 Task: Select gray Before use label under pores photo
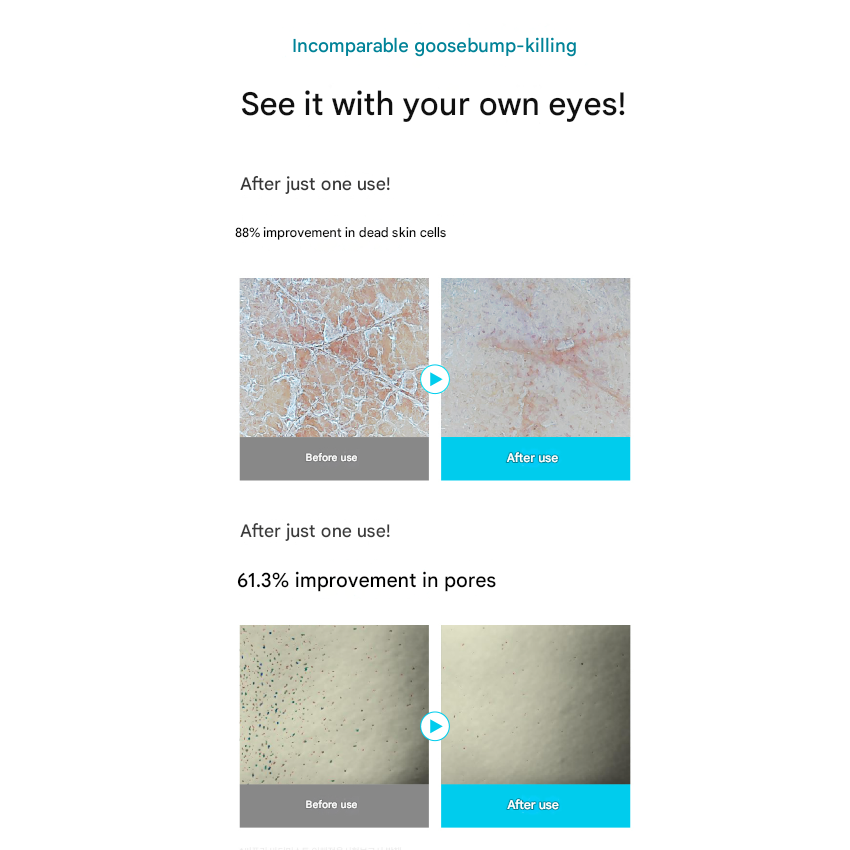pos(334,806)
